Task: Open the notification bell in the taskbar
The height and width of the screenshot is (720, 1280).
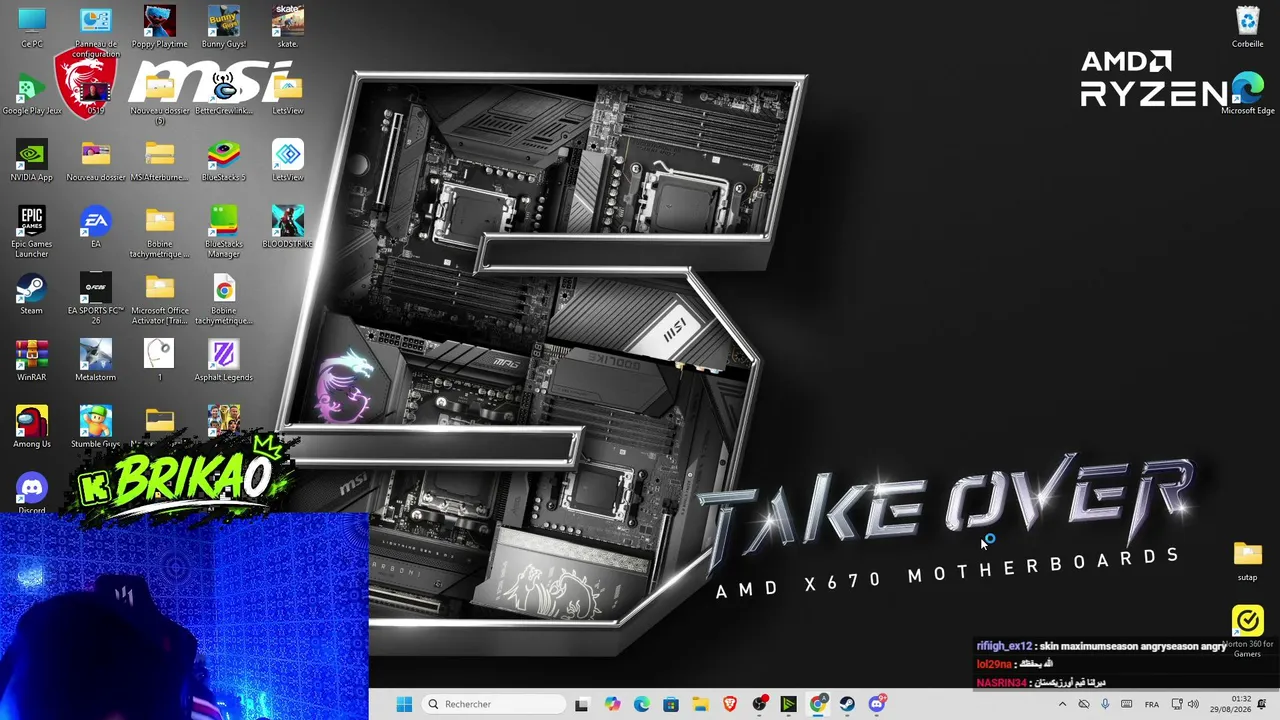Action: point(1262,704)
